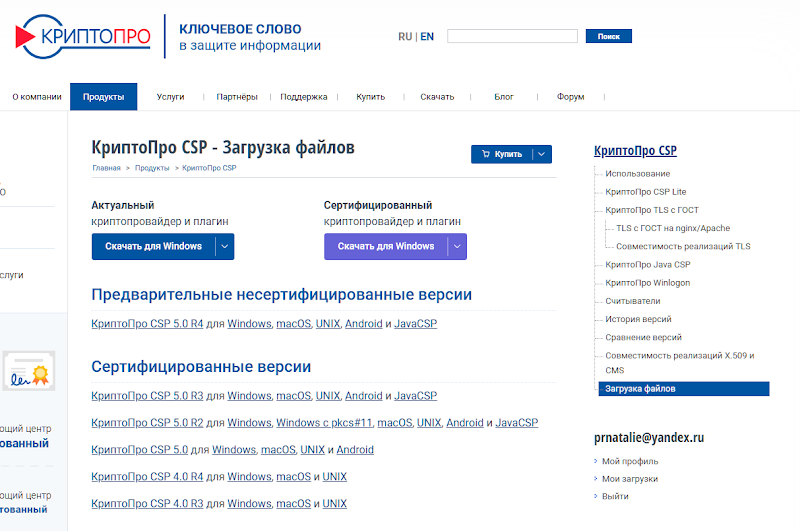Click inside the search input field
800x531 pixels.
(512, 36)
